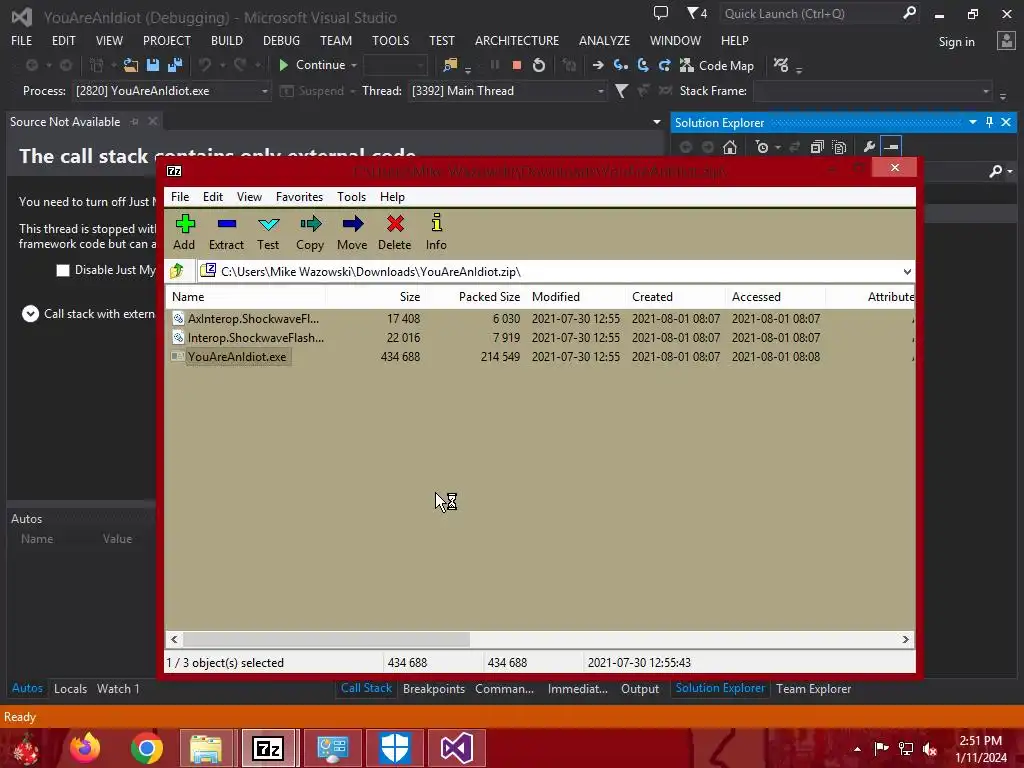
Task: Toggle Disable Just My Code checkbox
Action: point(63,270)
